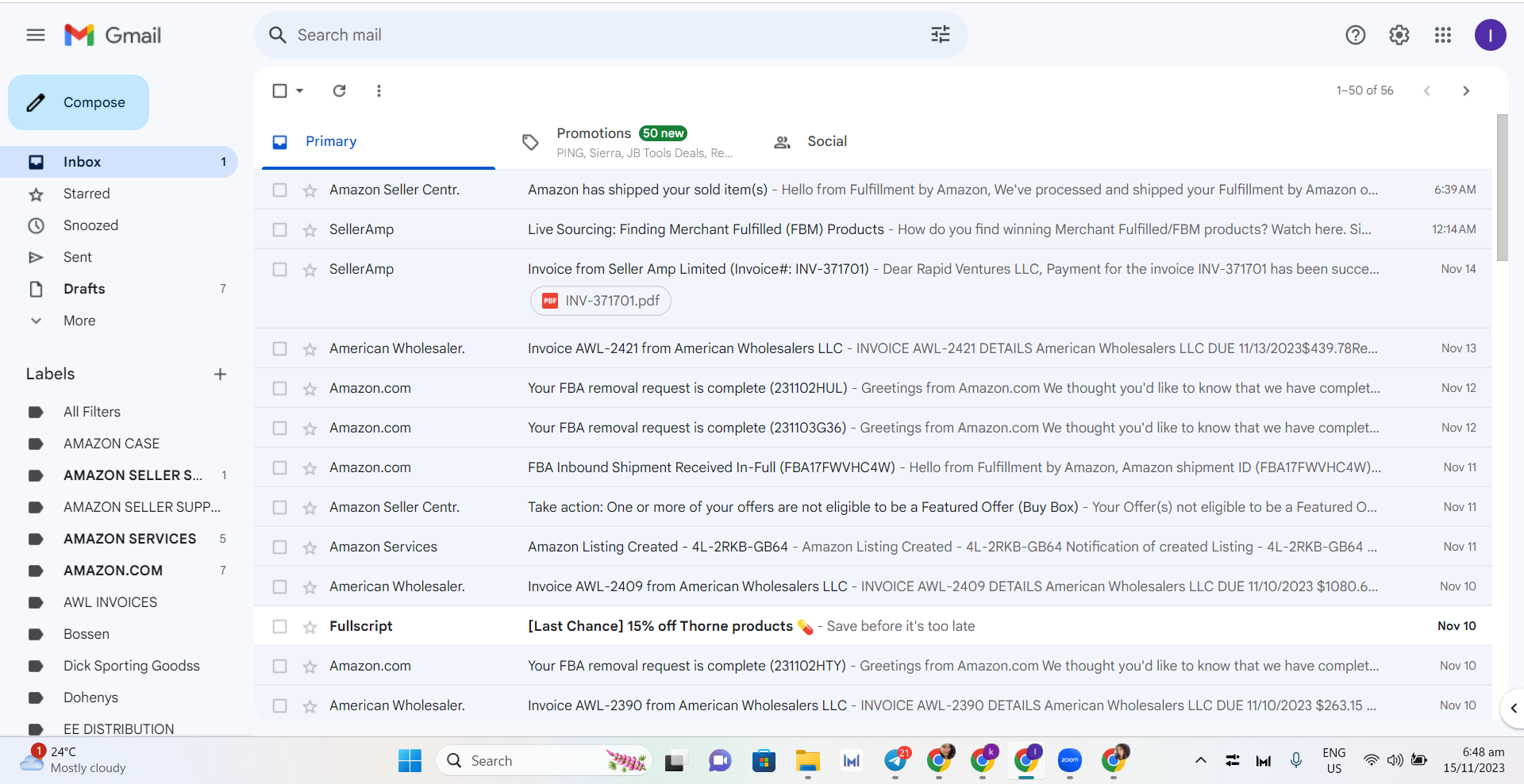
Task: Open the Sent folder
Action: (119, 257)
